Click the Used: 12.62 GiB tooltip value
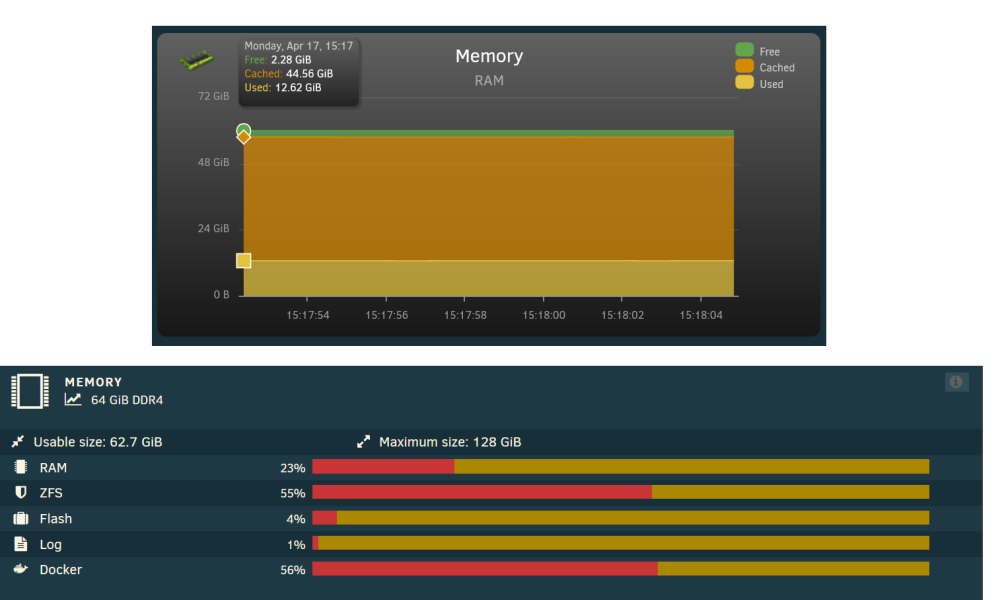1000x600 pixels. coord(283,88)
